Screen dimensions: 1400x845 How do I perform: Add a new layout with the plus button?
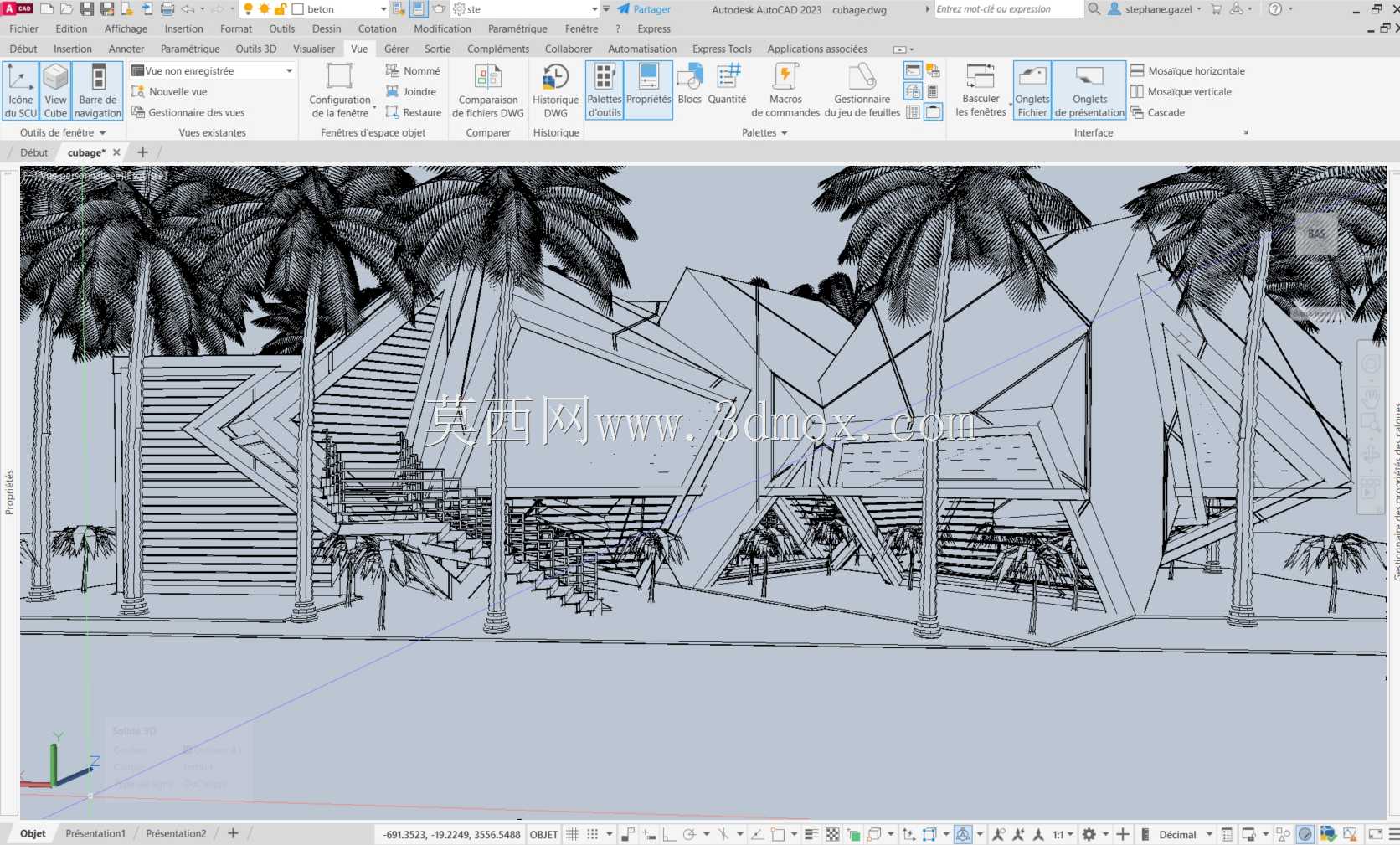pyautogui.click(x=233, y=833)
